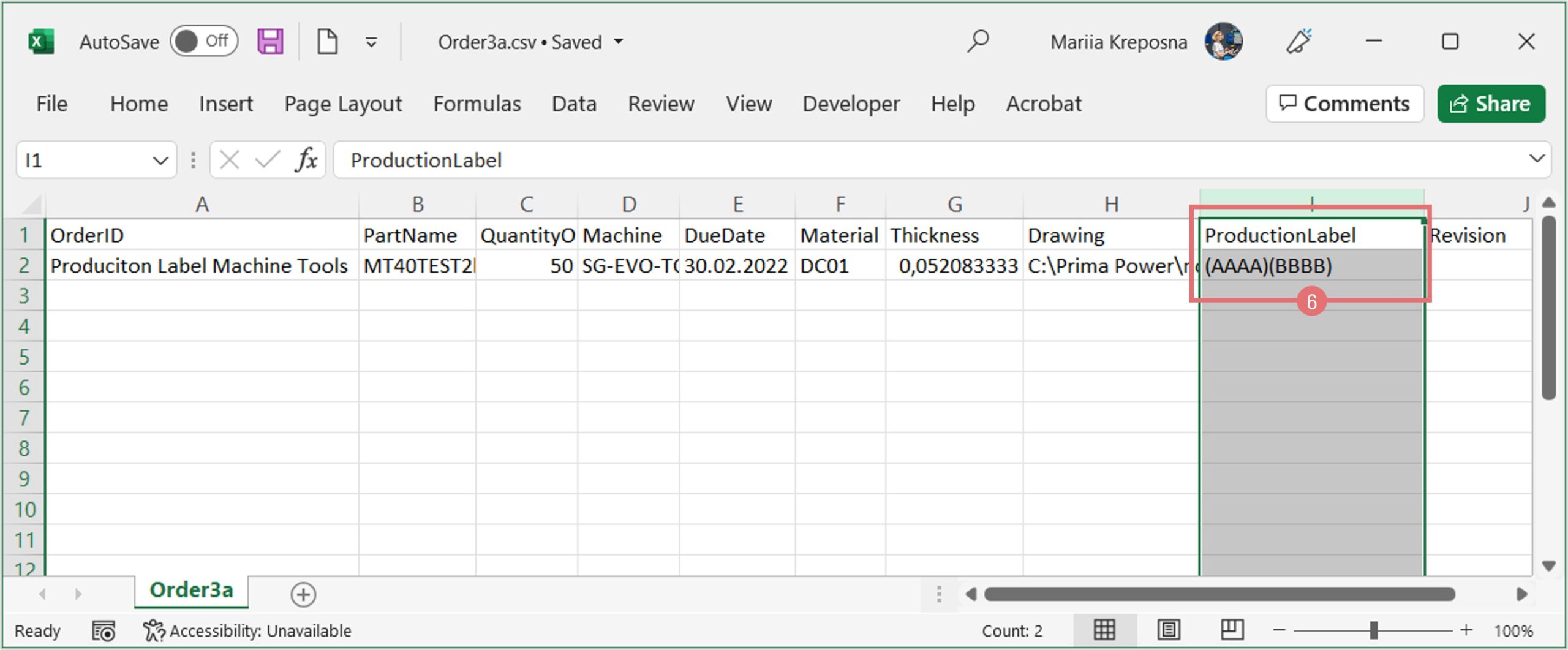Image resolution: width=1568 pixels, height=650 pixels.
Task: Click the New document icon
Action: 327,42
